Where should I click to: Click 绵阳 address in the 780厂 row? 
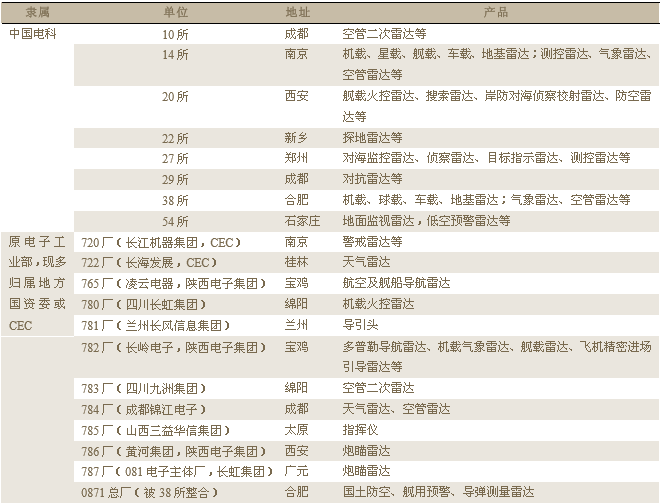coord(296,304)
